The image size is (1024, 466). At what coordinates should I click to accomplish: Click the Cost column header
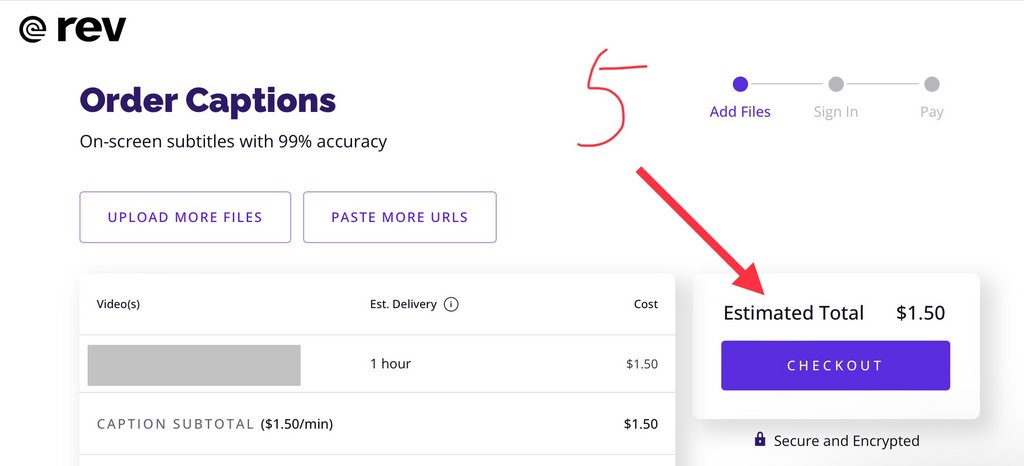[646, 304]
